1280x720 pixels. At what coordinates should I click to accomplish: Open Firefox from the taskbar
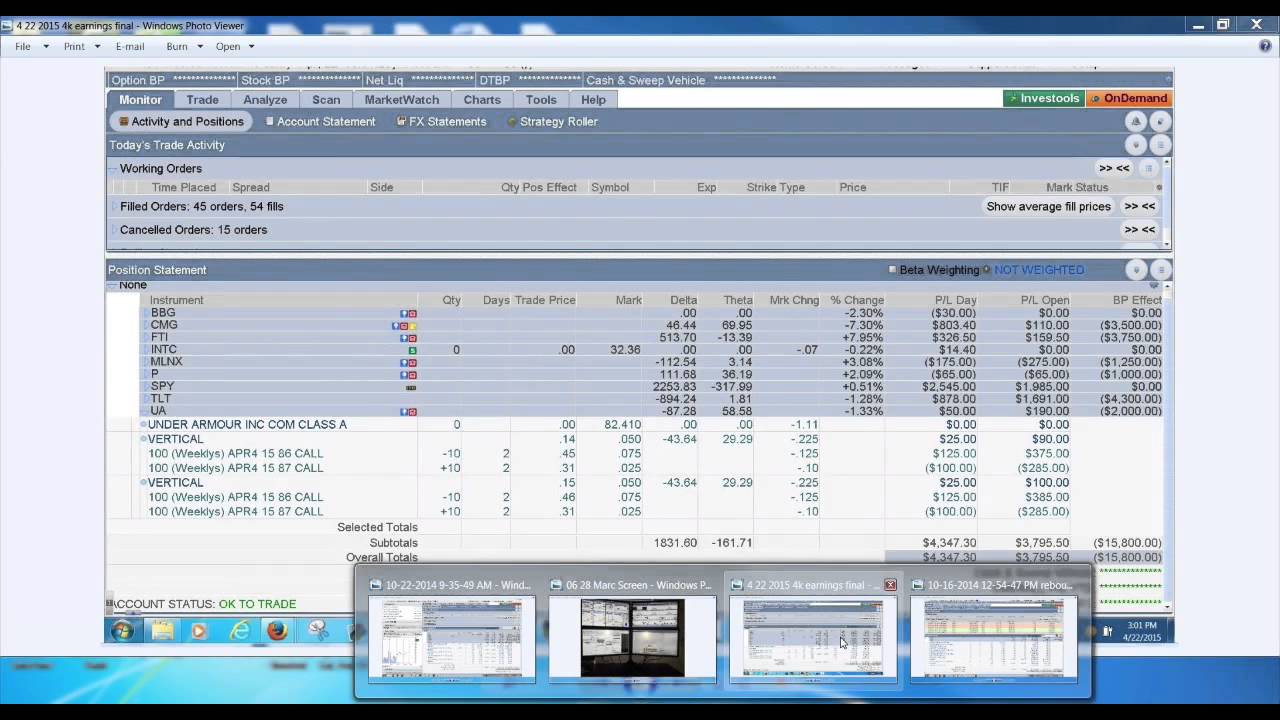click(x=277, y=631)
